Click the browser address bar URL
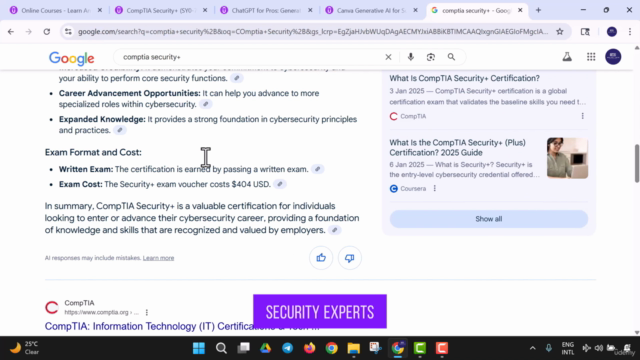The height and width of the screenshot is (360, 640). pyautogui.click(x=313, y=31)
